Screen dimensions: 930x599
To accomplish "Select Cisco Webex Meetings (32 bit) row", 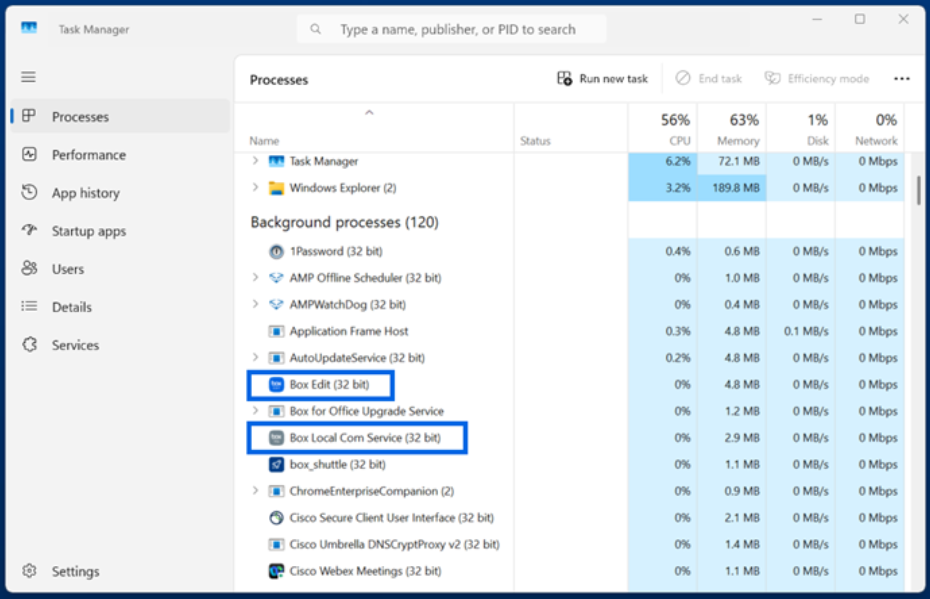I will point(569,572).
